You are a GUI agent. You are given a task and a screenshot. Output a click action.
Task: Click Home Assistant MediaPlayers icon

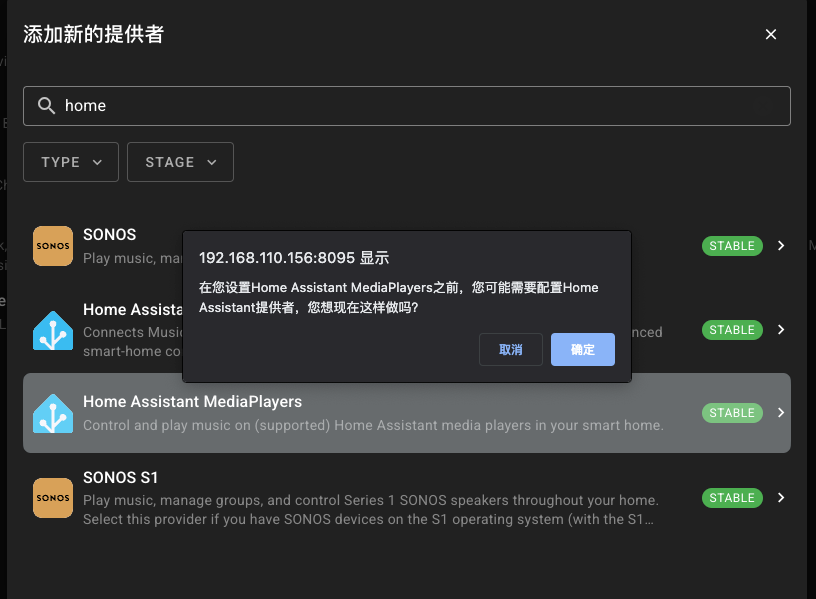53,413
